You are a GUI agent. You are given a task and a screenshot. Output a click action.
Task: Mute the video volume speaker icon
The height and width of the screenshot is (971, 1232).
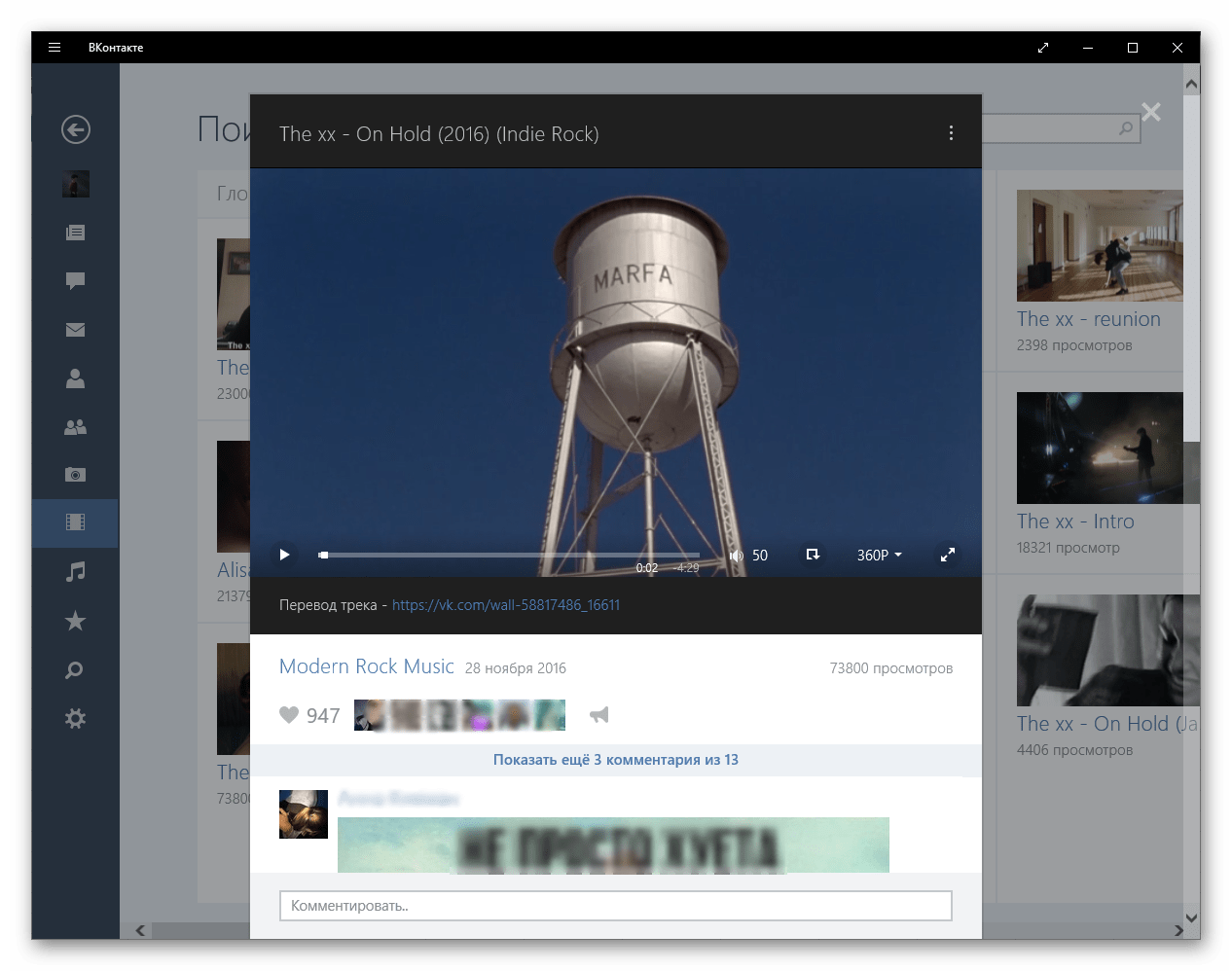point(736,556)
